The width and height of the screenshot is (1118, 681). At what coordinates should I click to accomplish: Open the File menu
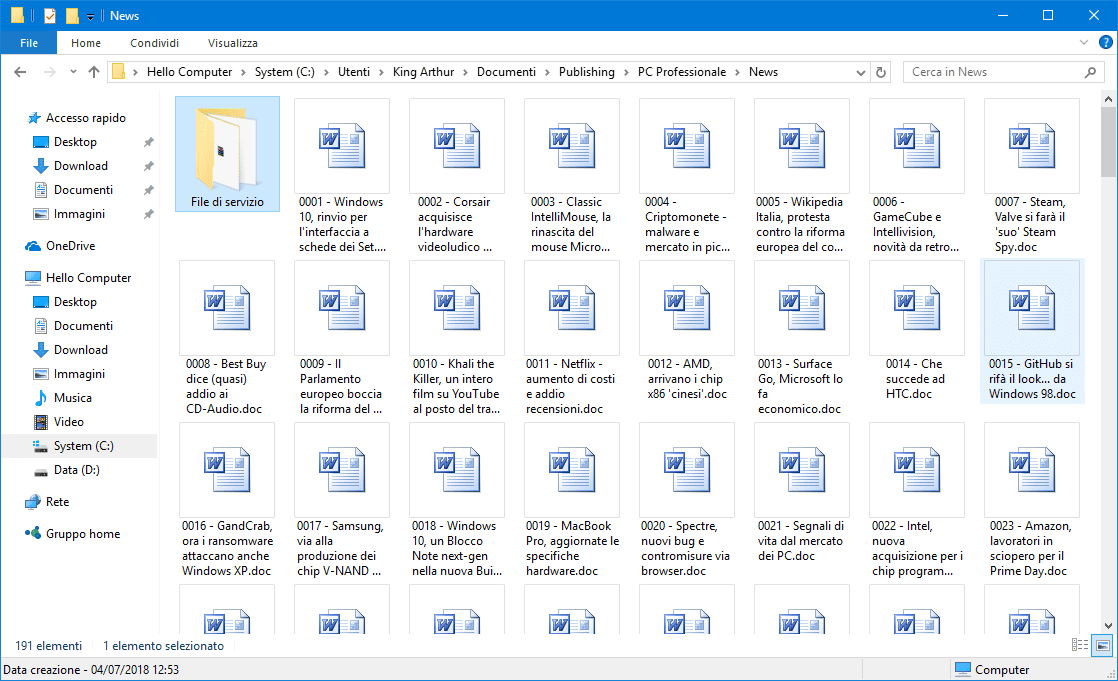(x=29, y=43)
